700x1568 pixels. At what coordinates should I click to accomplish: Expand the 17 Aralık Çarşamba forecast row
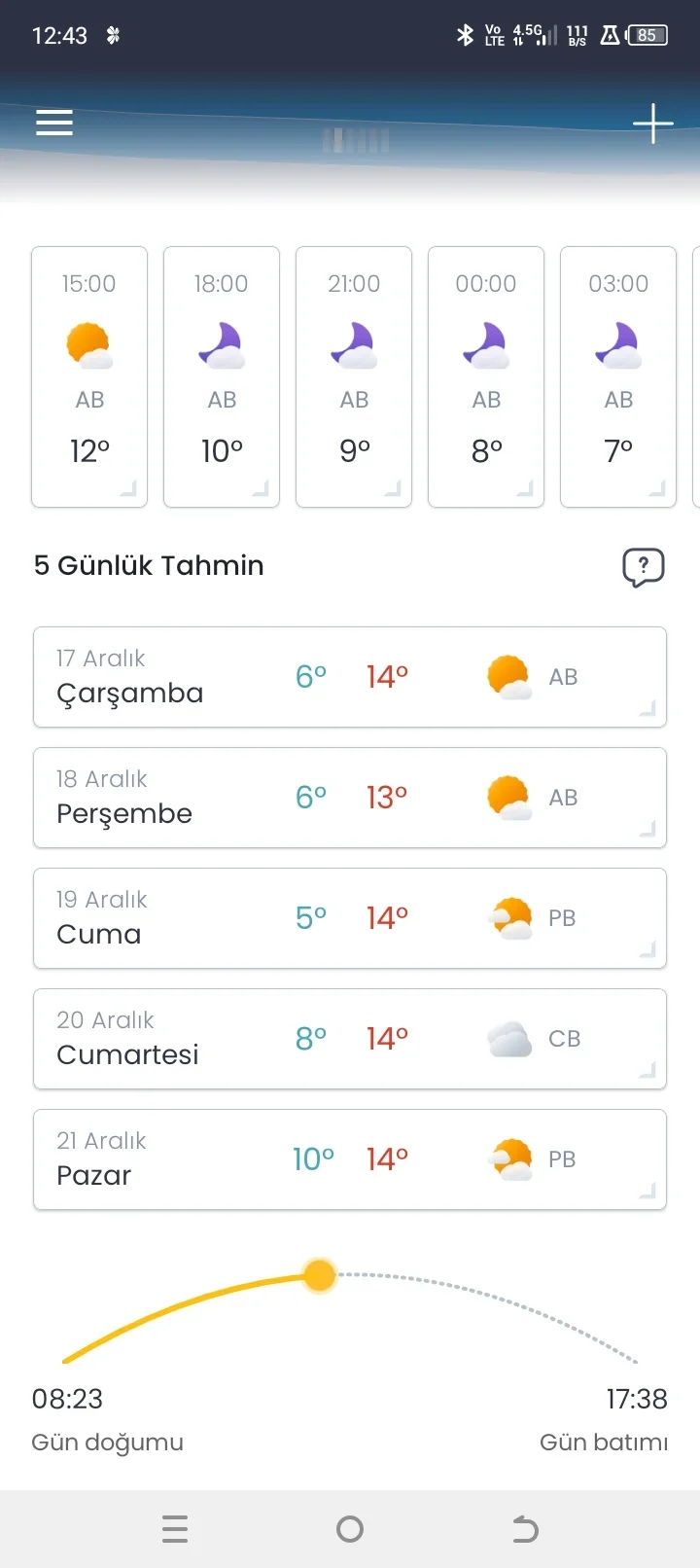[x=350, y=677]
